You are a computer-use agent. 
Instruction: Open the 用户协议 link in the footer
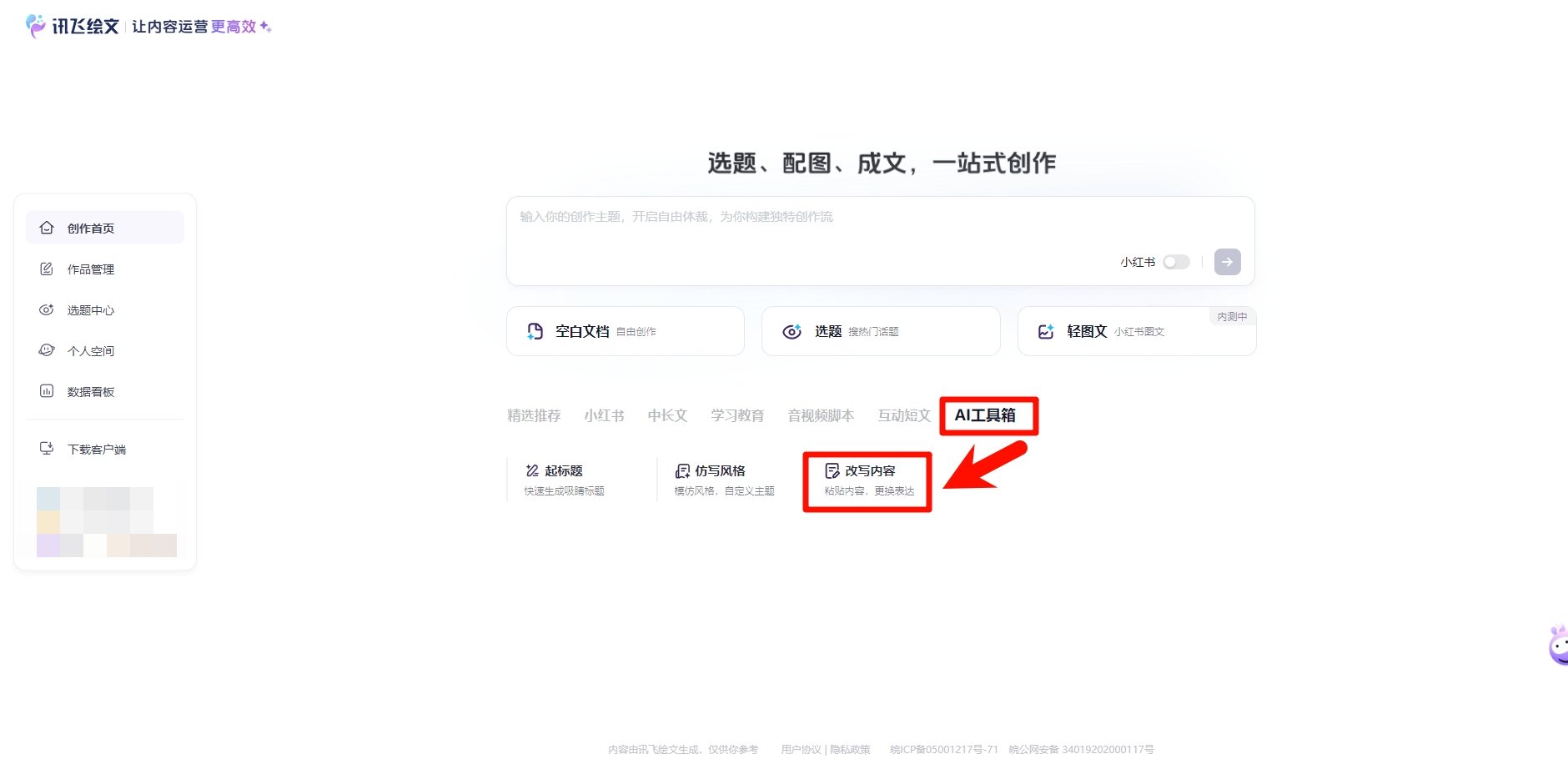click(x=801, y=749)
